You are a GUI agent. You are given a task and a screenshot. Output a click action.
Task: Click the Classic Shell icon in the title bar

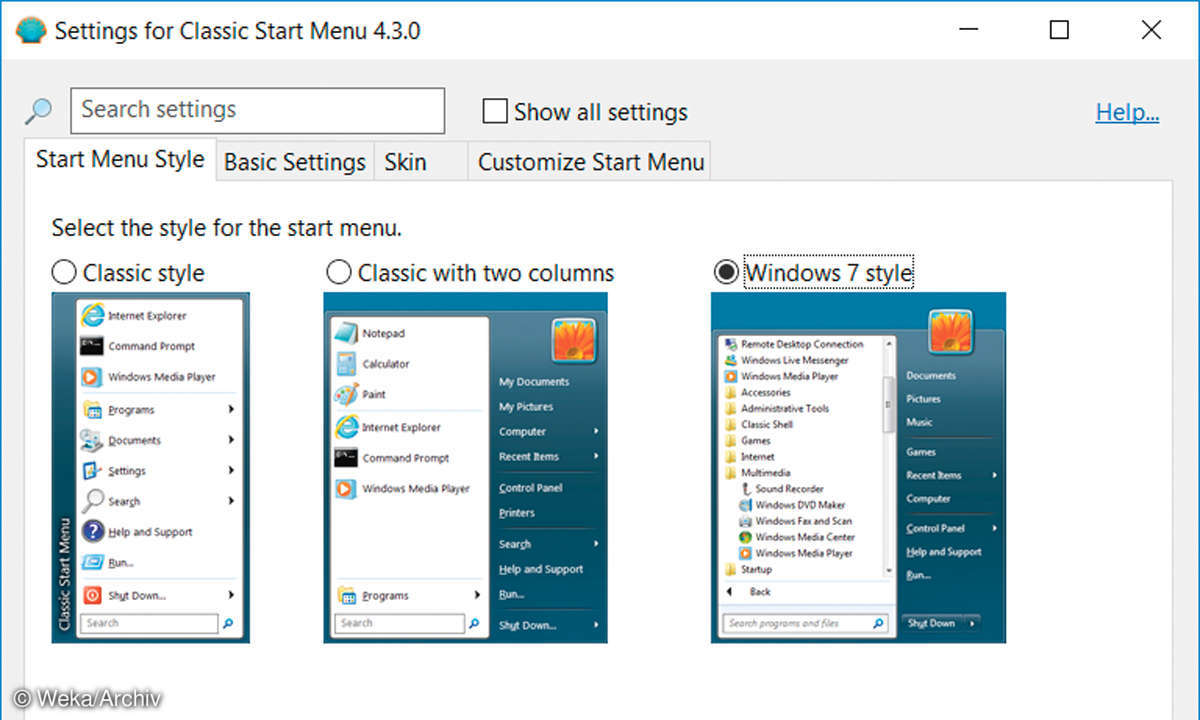pyautogui.click(x=32, y=30)
